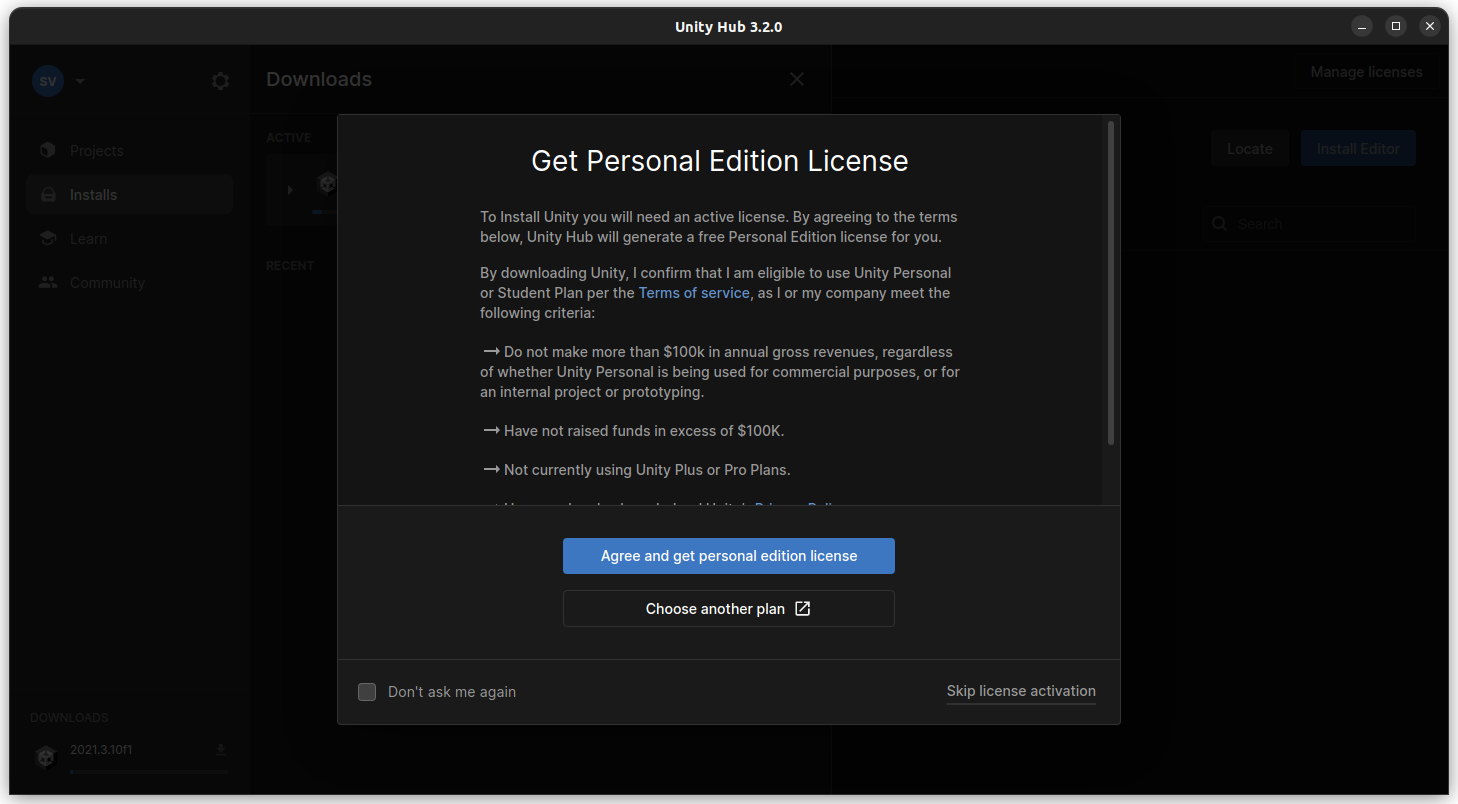Image resolution: width=1458 pixels, height=804 pixels.
Task: Enable the Don't ask me again checkbox
Action: coord(367,692)
